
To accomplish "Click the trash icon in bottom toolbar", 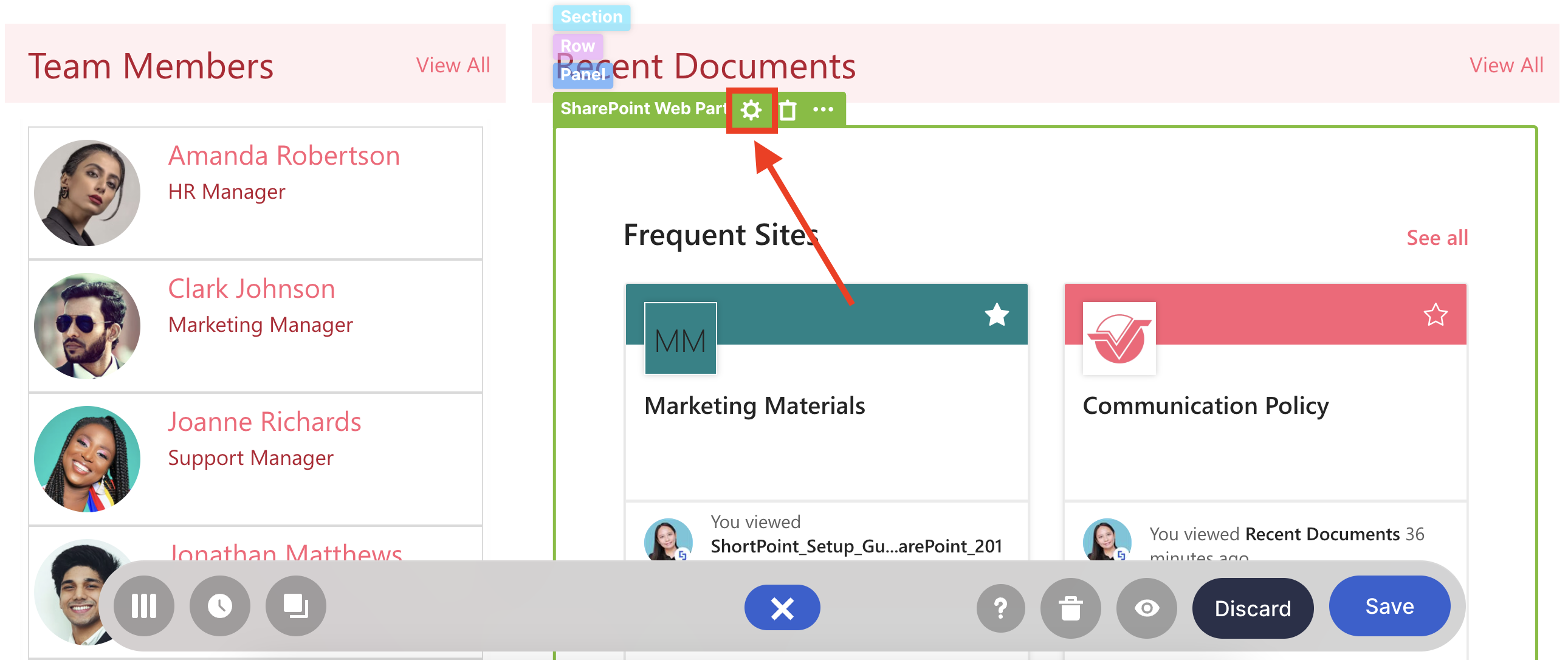I will pos(1070,608).
